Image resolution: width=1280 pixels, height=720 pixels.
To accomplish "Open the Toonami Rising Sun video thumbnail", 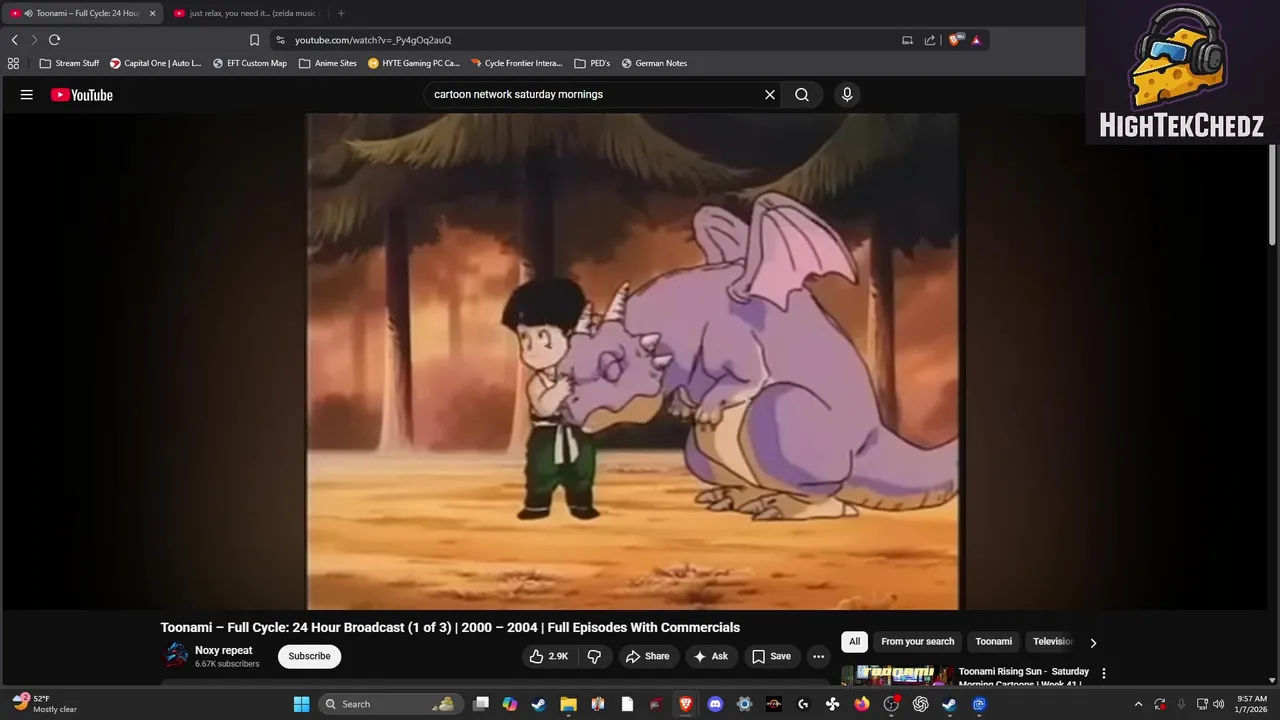I will coord(898,676).
